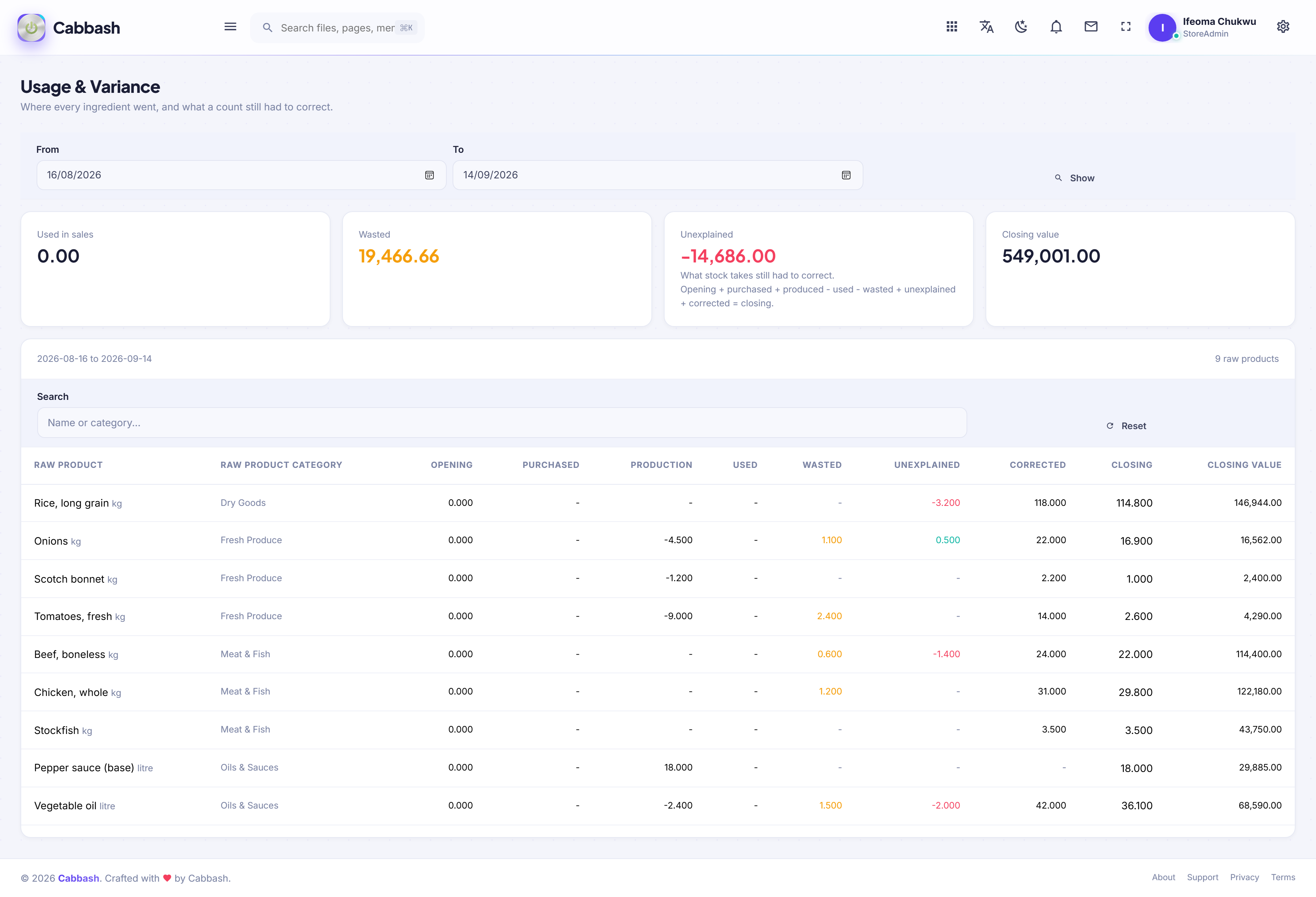Click the Reset button
1316x897 pixels.
pyautogui.click(x=1126, y=426)
